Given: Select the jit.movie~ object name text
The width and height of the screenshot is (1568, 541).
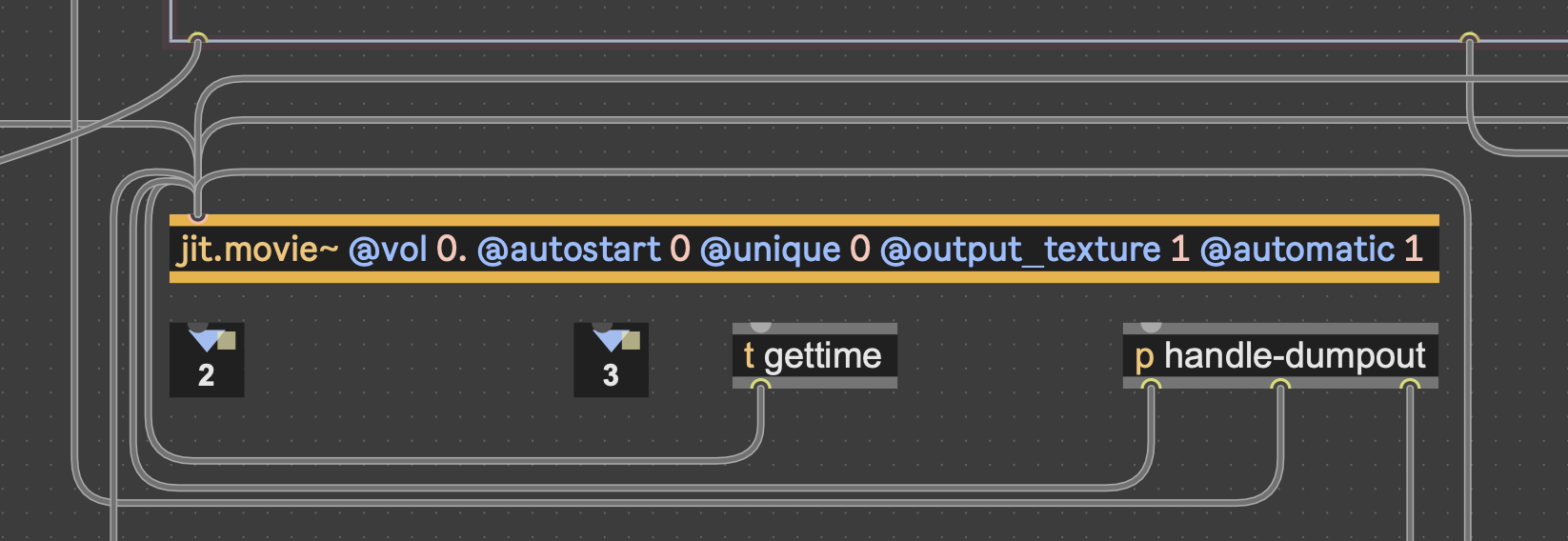Looking at the screenshot, I should [x=258, y=250].
